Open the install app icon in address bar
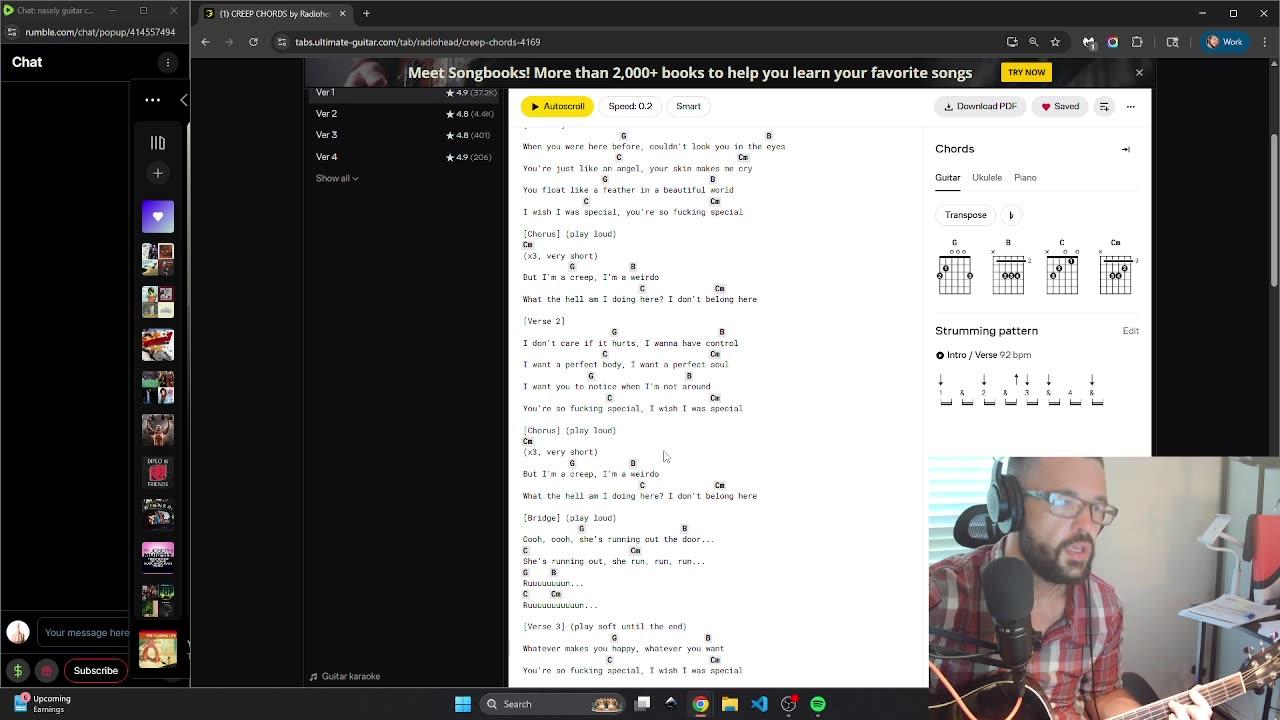Viewport: 1280px width, 720px height. [x=1012, y=42]
